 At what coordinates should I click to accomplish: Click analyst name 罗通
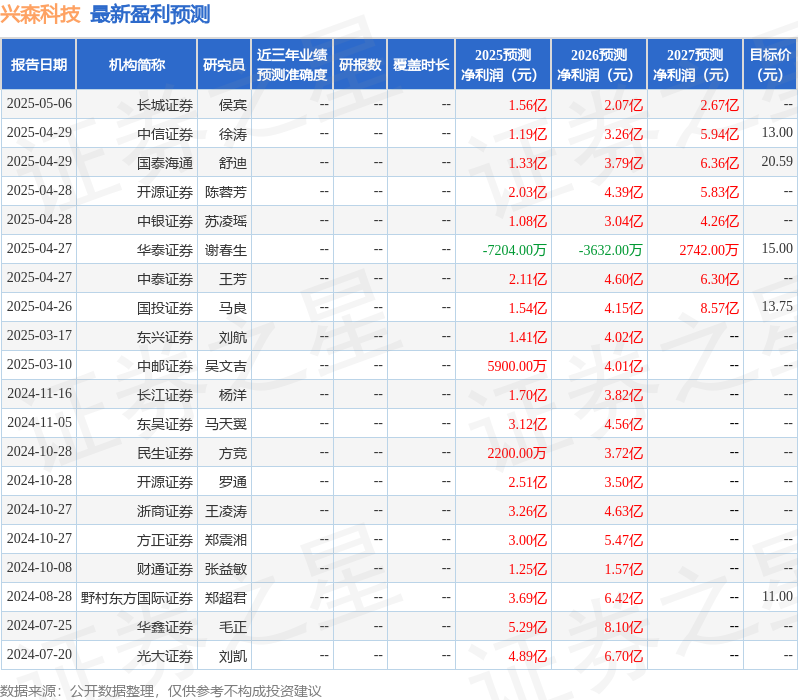point(233,483)
